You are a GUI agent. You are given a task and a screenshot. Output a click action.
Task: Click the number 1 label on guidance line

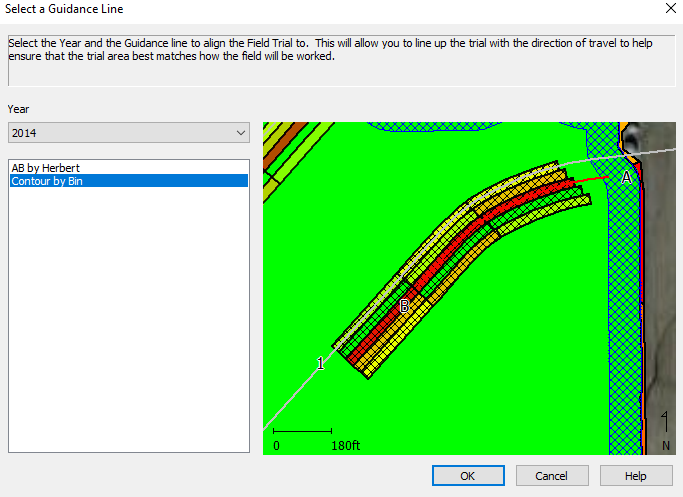coord(320,364)
